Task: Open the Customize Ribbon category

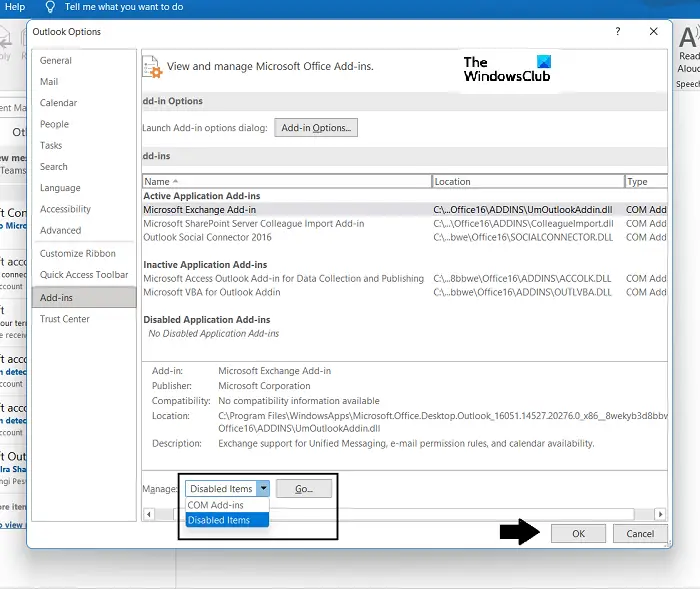Action: [x=78, y=253]
